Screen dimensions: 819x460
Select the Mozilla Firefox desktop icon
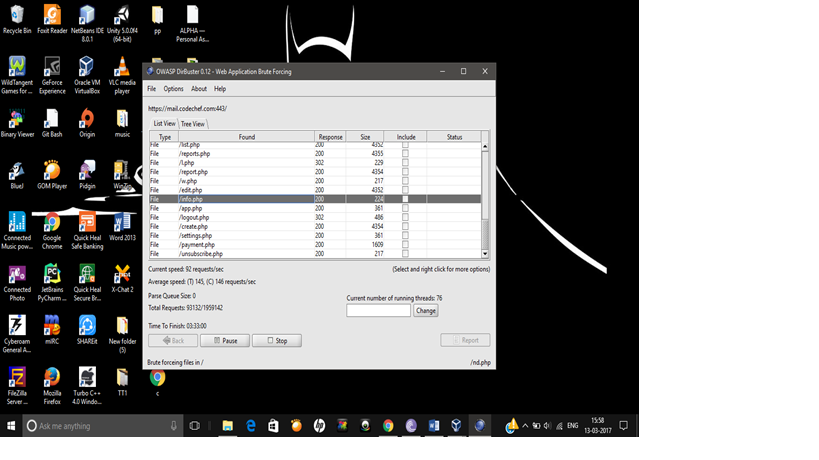(x=52, y=386)
